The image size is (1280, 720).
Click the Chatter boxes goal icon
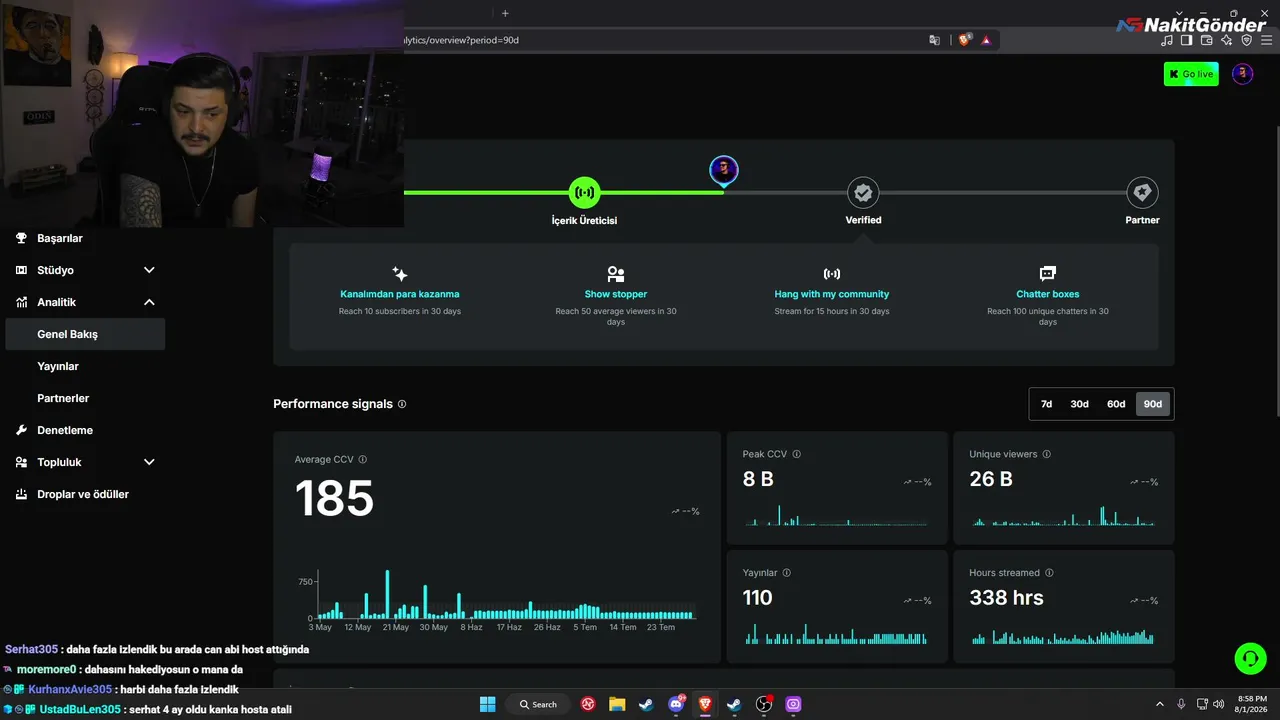point(1048,273)
